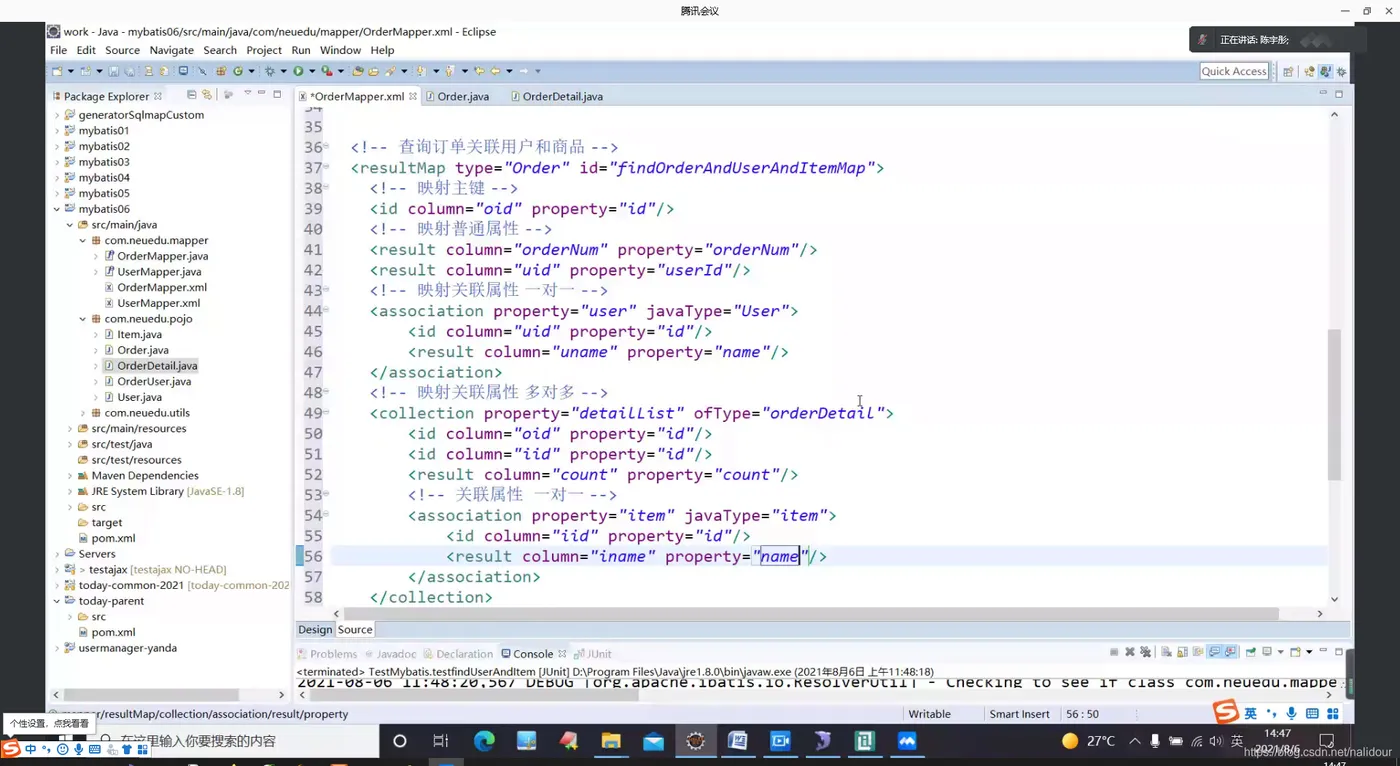The width and height of the screenshot is (1400, 766).
Task: Click the Cortana circle taskbar icon
Action: click(400, 741)
